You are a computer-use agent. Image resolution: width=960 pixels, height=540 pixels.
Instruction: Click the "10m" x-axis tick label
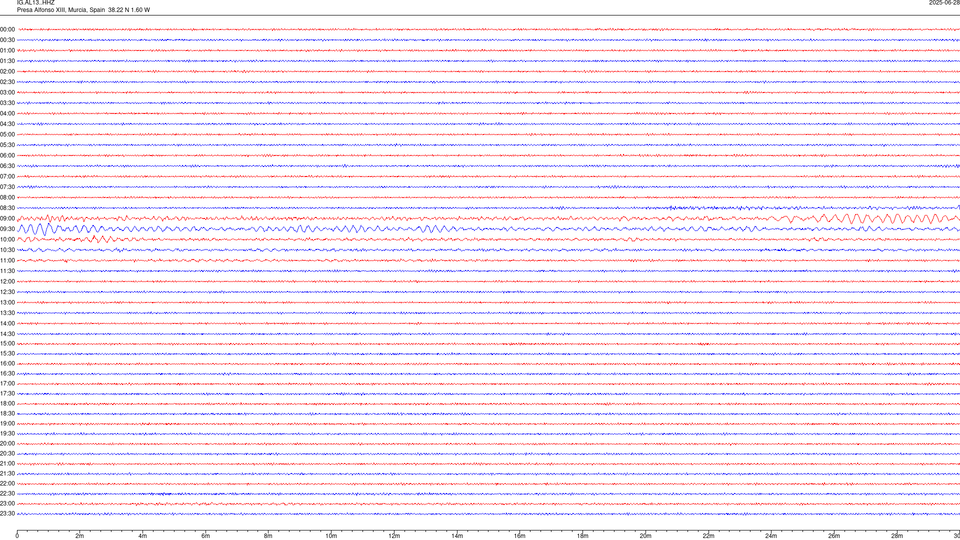pos(331,536)
